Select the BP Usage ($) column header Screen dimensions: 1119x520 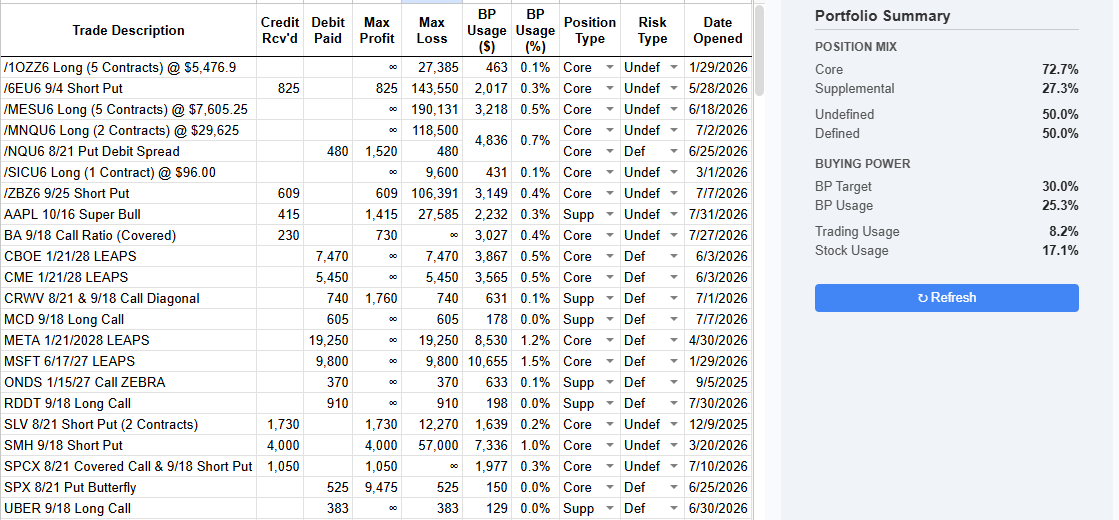pyautogui.click(x=487, y=31)
